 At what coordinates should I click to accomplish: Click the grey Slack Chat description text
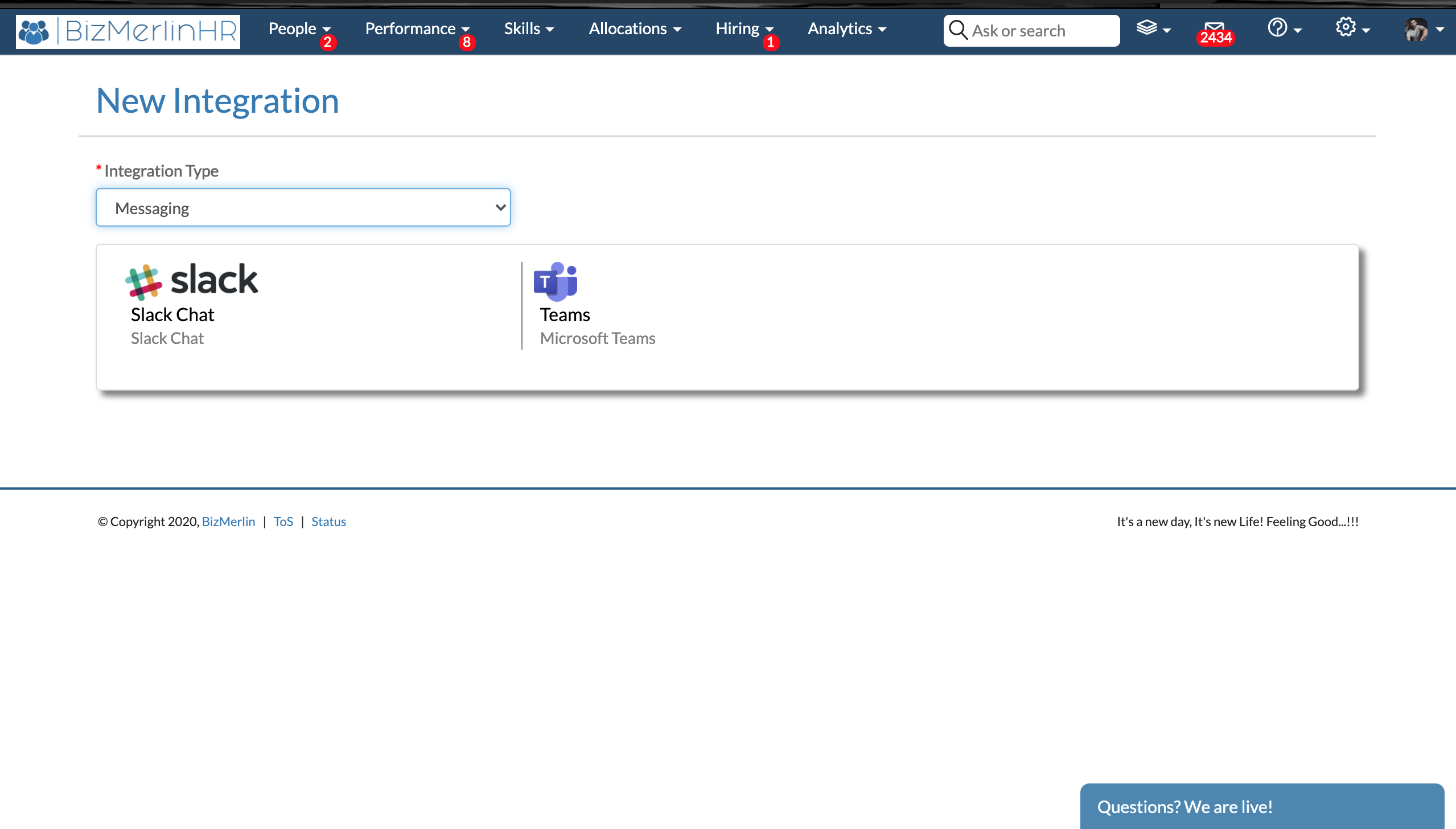[167, 338]
